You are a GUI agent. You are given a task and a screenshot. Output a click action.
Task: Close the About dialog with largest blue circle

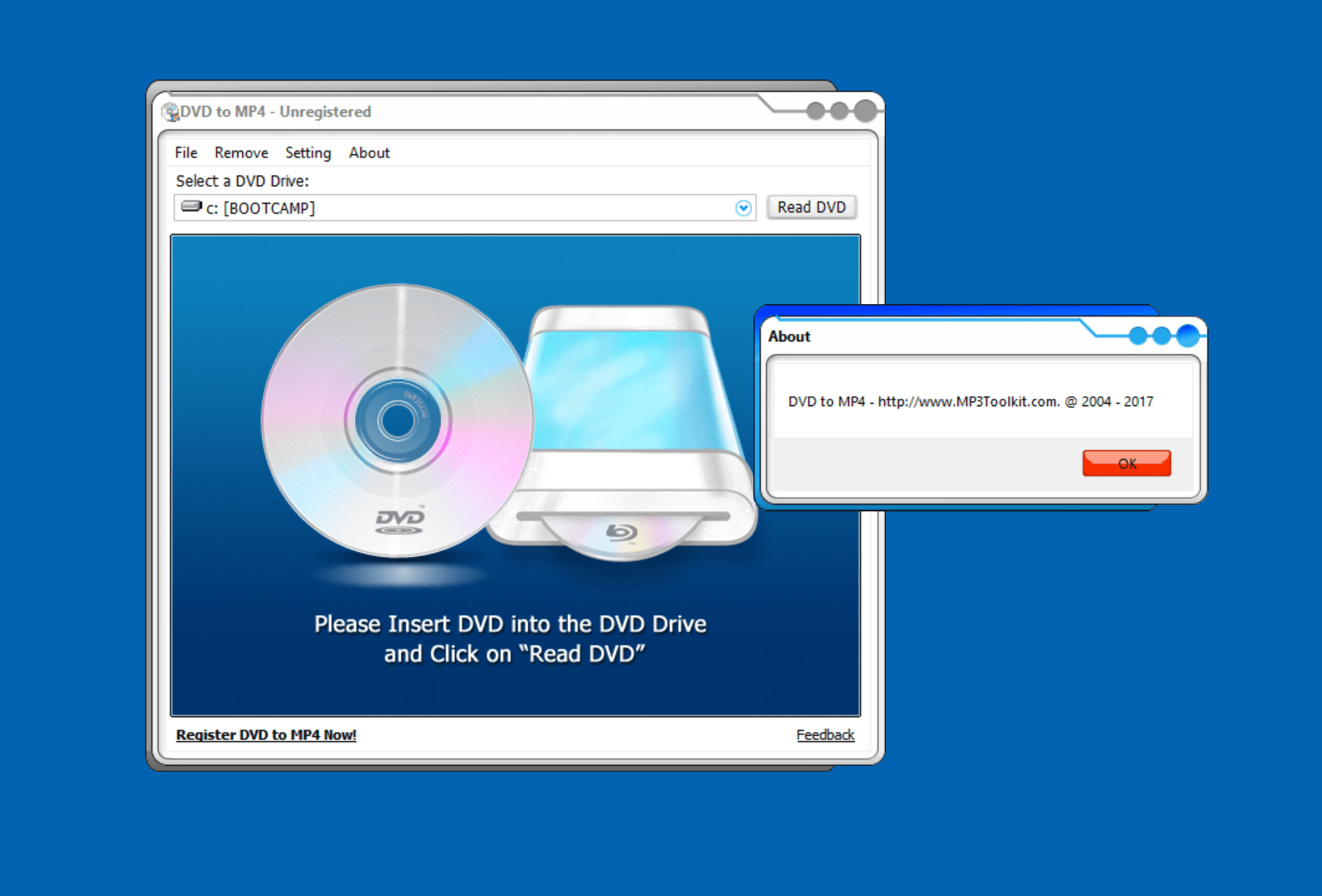coord(1188,336)
